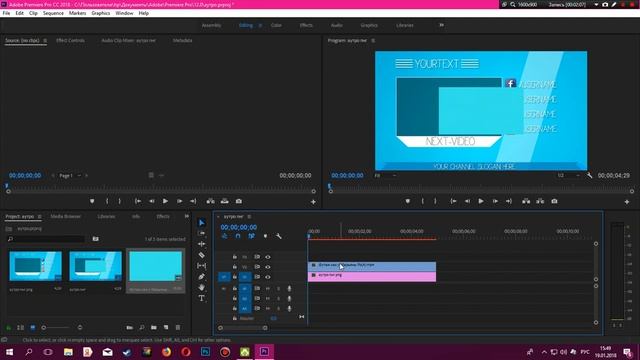This screenshot has width=640, height=360.
Task: Click Add Marker icon in timeline header
Action: point(265,236)
